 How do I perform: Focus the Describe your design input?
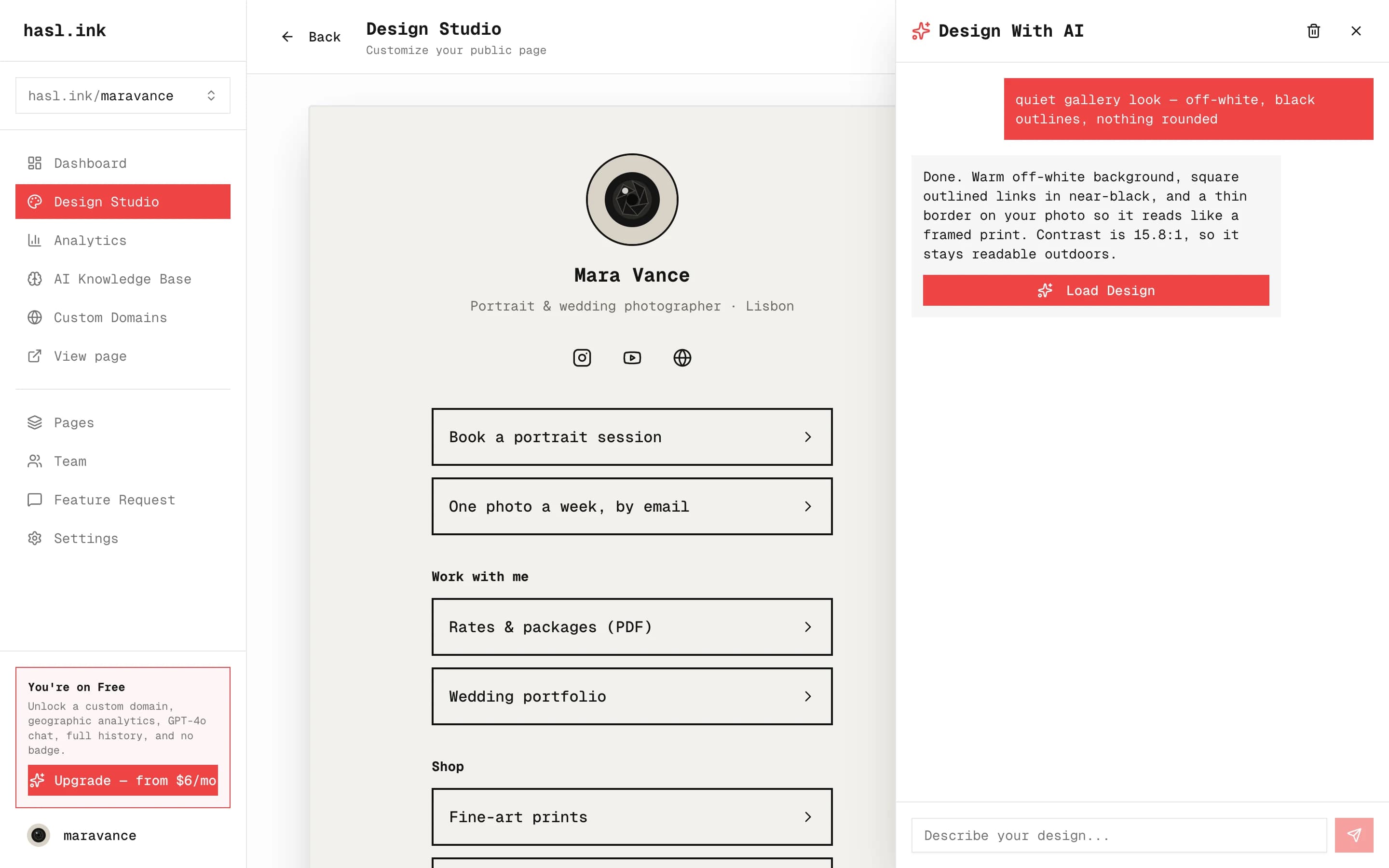point(1119,835)
